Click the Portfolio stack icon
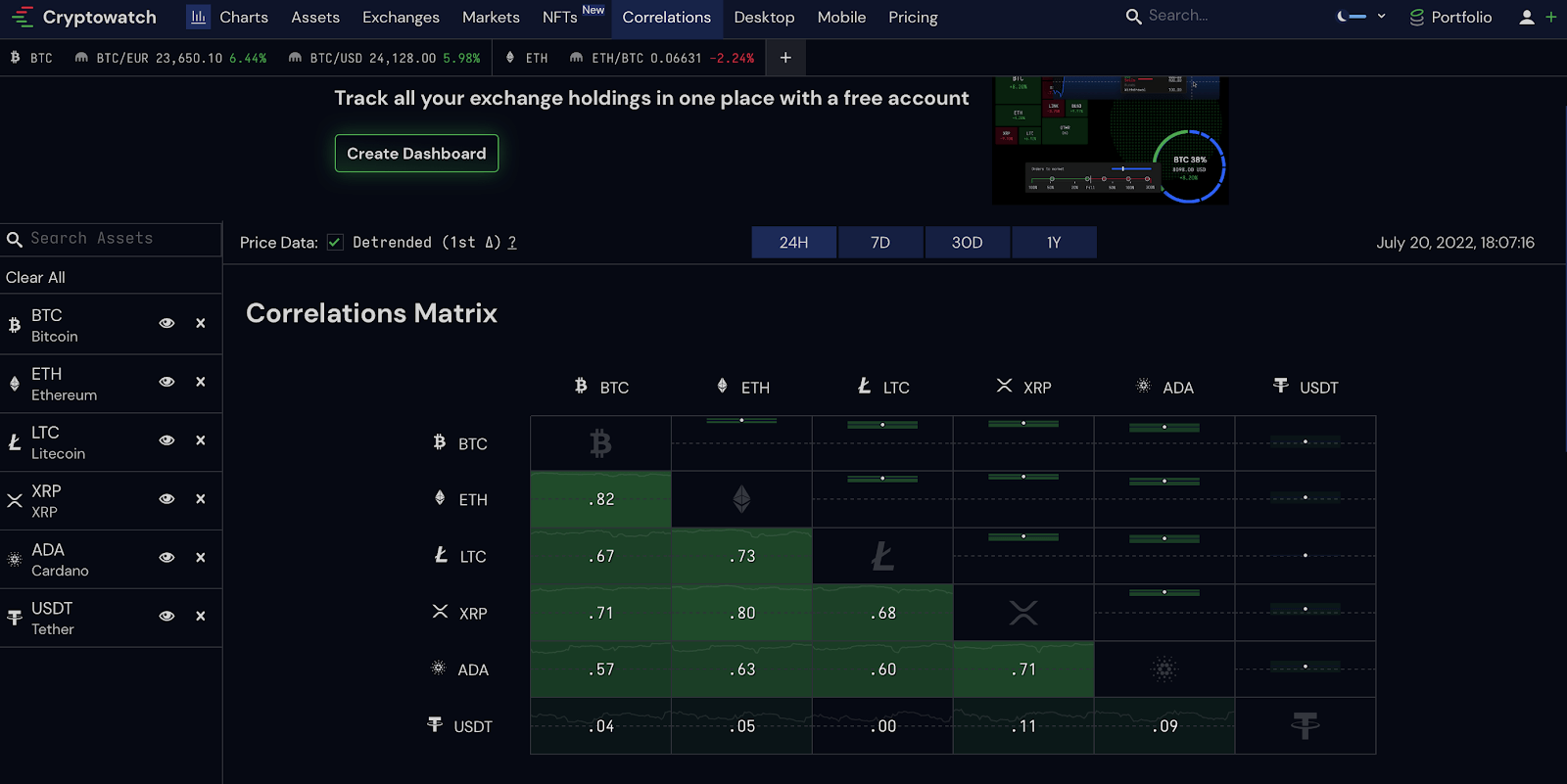 [x=1416, y=18]
